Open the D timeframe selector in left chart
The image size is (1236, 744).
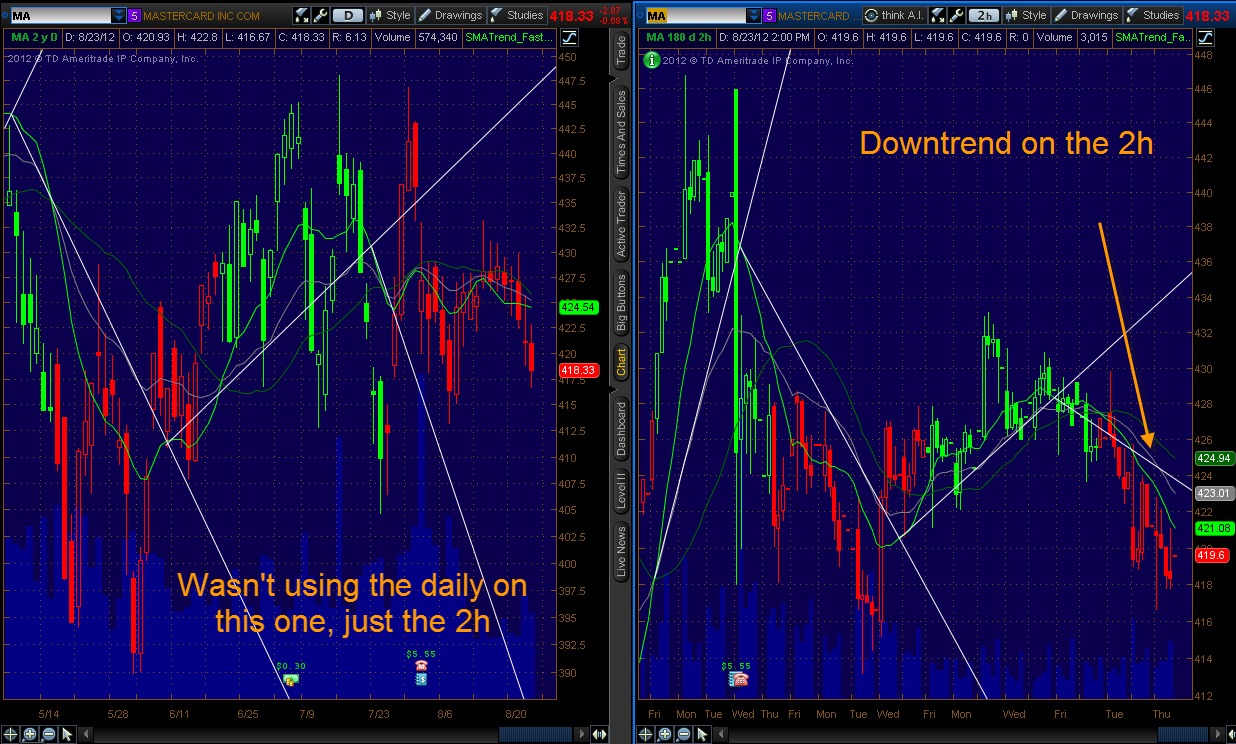347,16
